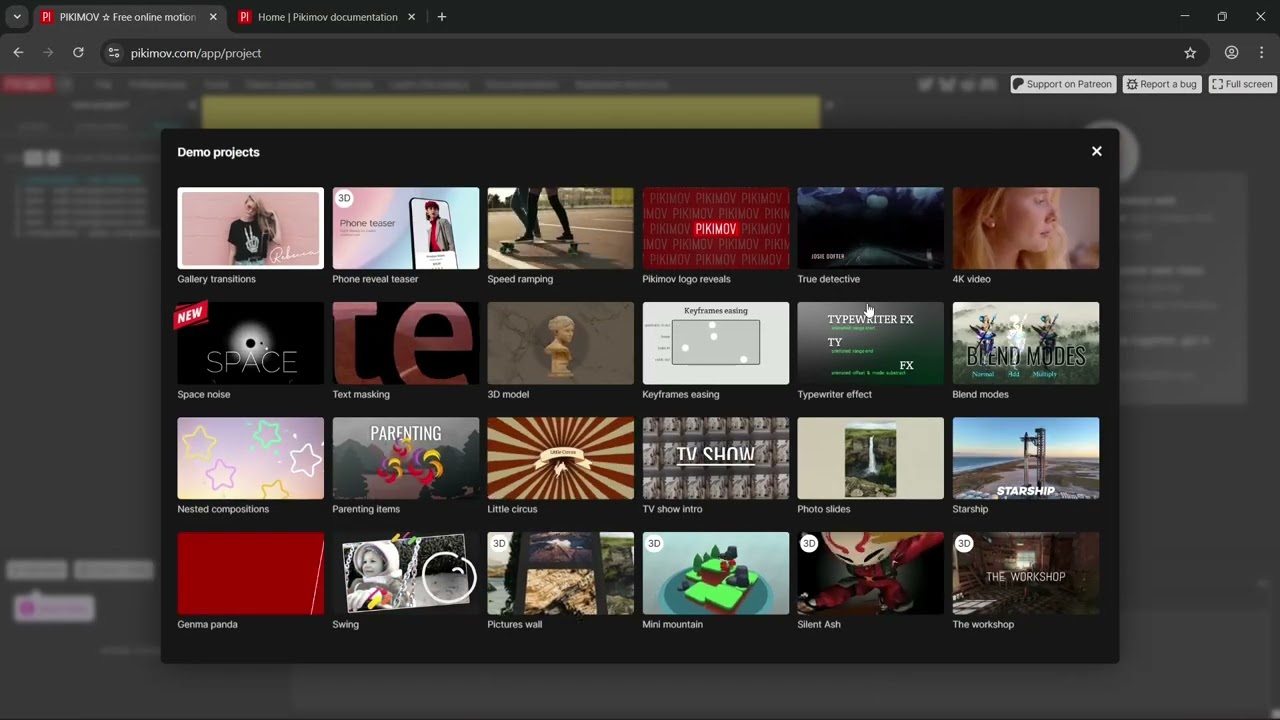Viewport: 1280px width, 720px height.
Task: Click Support on Patreon button
Action: coord(1062,84)
